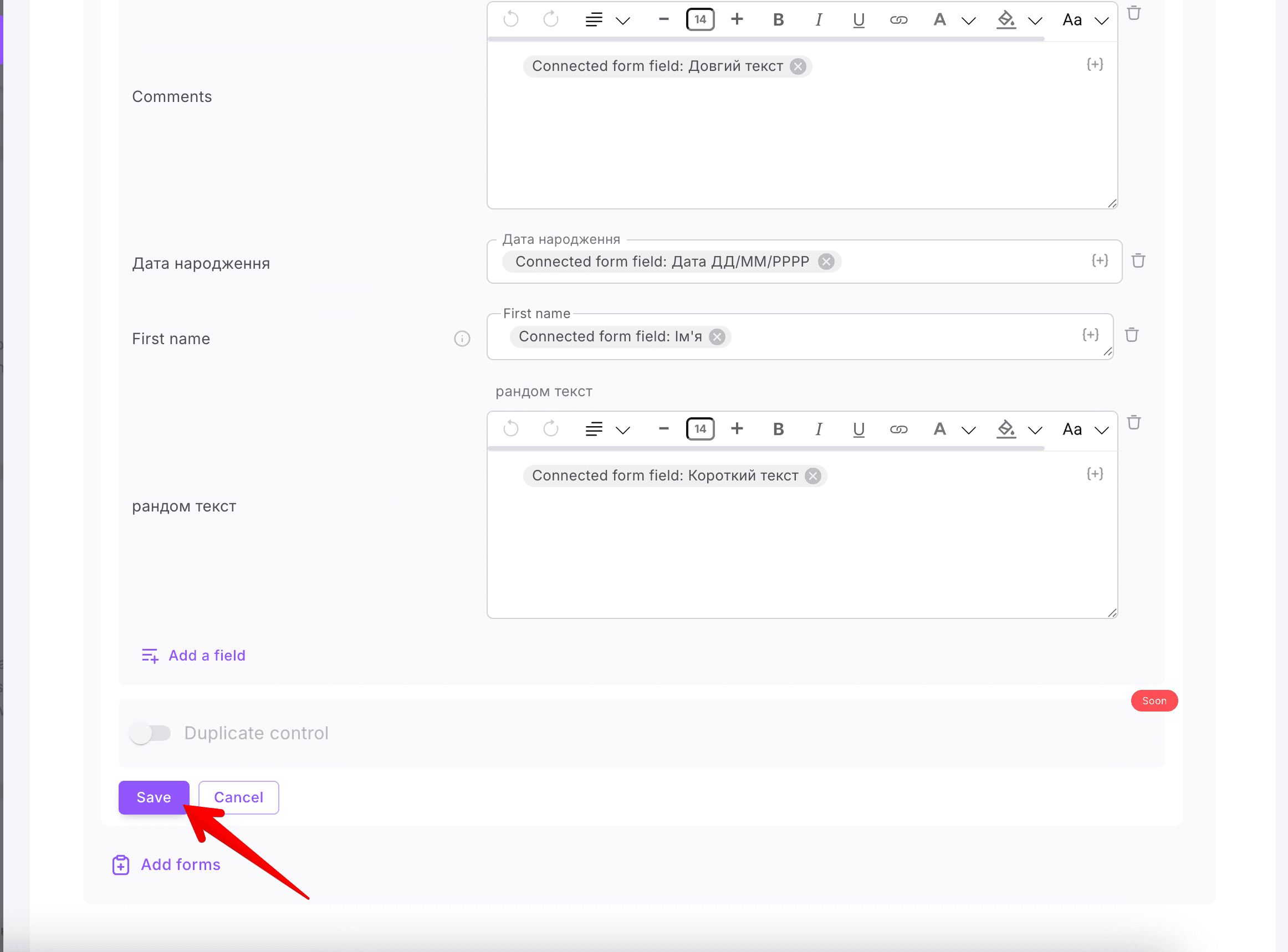Click the Save button
This screenshot has height=952, width=1288.
coord(154,797)
